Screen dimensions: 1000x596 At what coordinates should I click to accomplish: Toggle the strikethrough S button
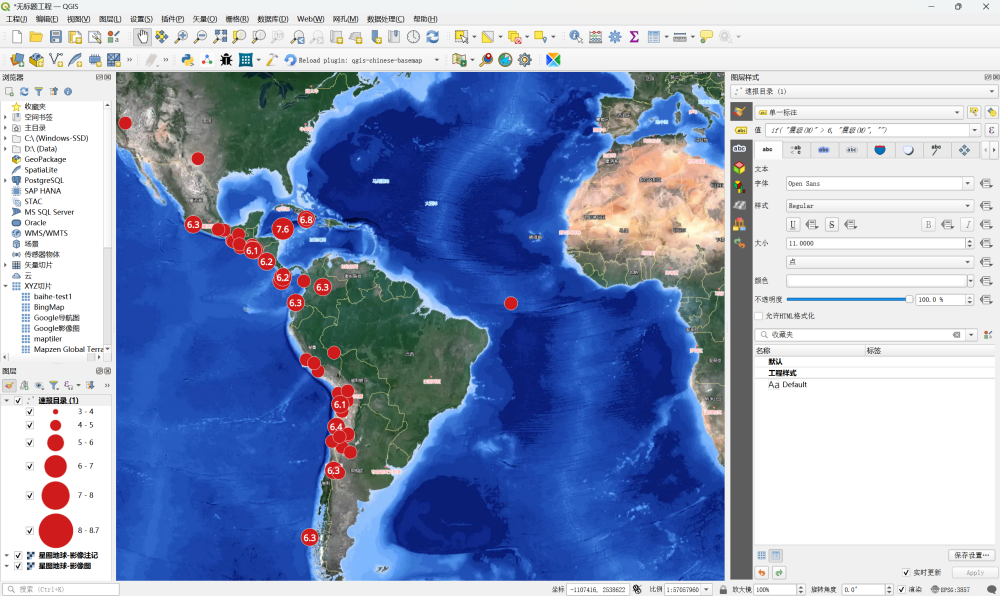coord(832,224)
